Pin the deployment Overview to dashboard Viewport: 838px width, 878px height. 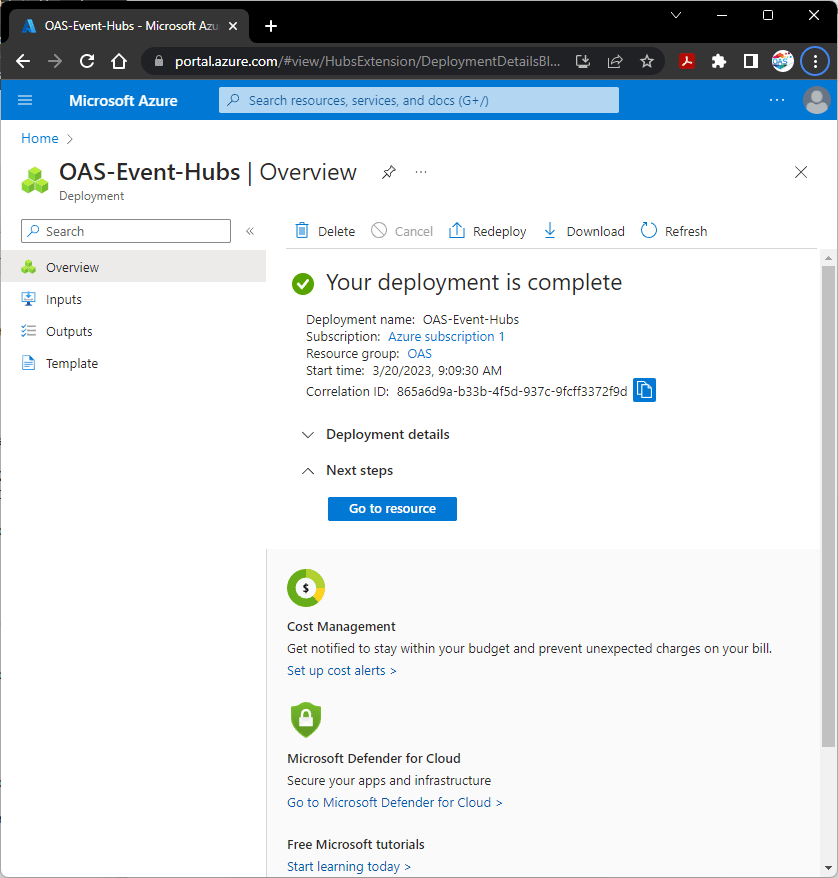pos(388,172)
